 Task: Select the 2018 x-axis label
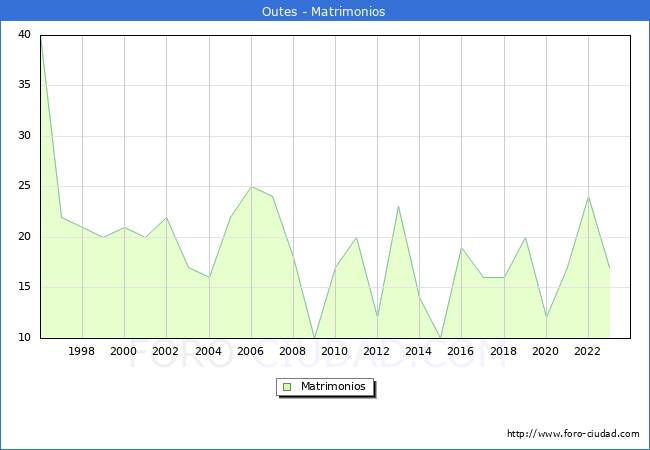point(504,352)
